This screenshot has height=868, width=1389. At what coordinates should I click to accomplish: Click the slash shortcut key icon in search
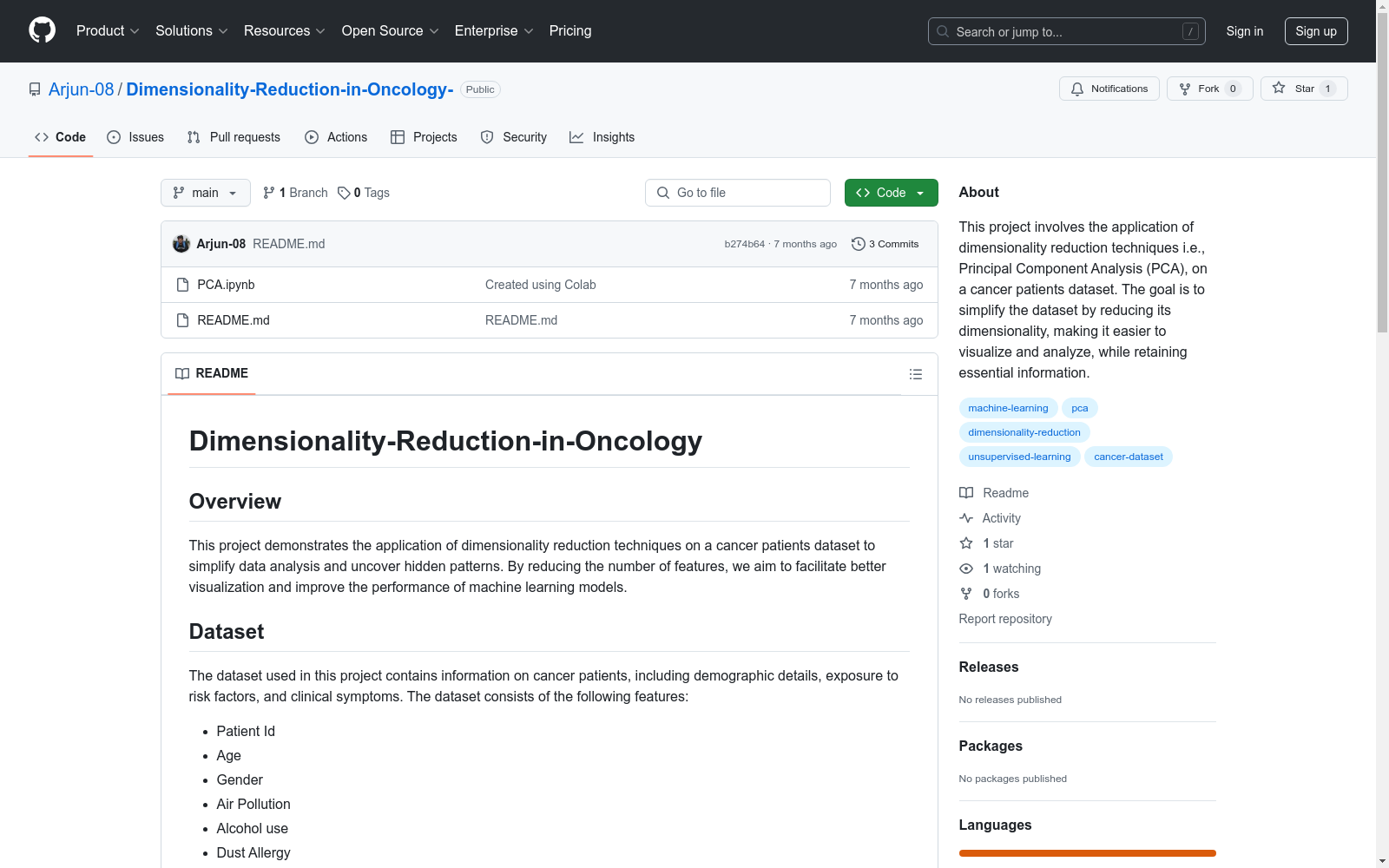1190,31
